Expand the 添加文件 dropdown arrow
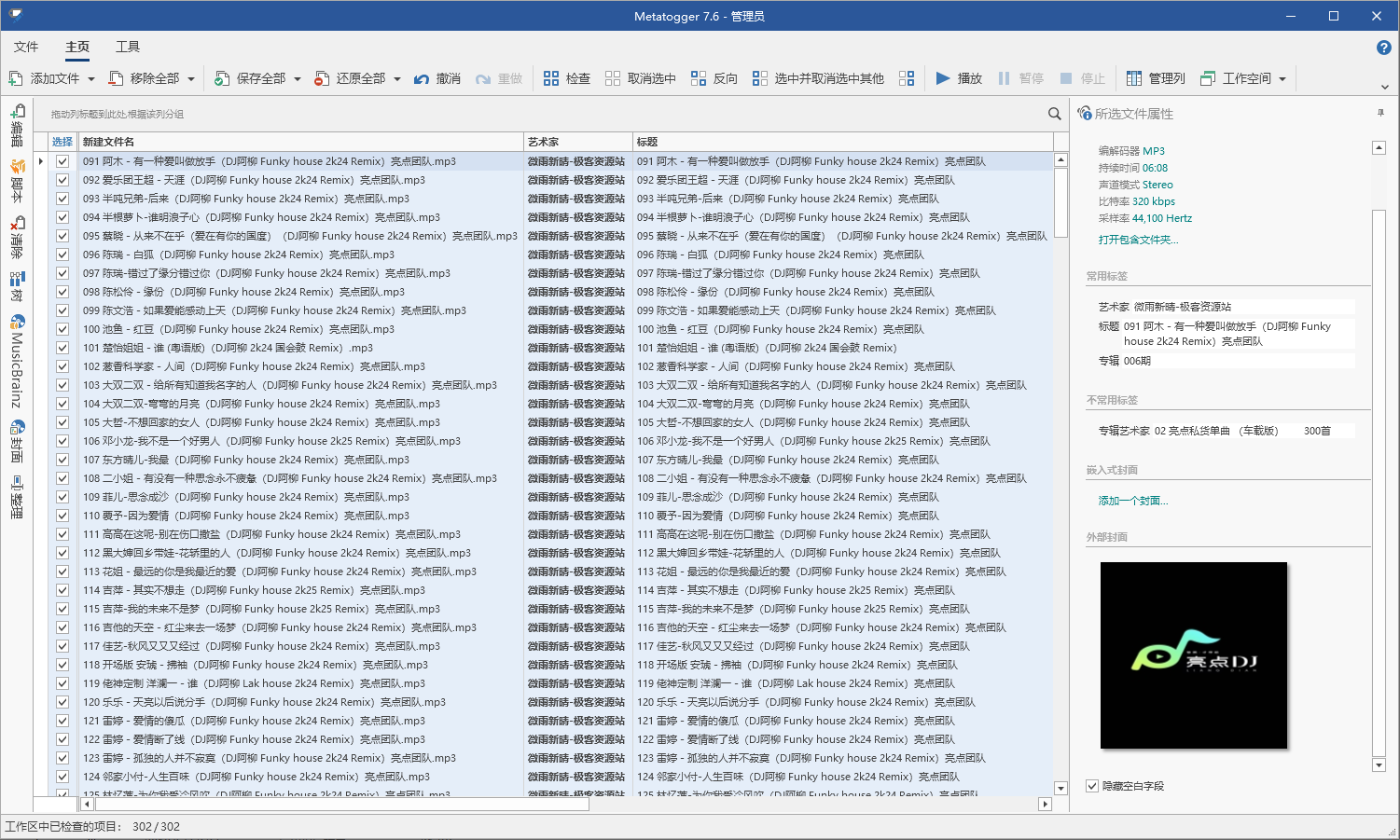1400x840 pixels. (91, 79)
